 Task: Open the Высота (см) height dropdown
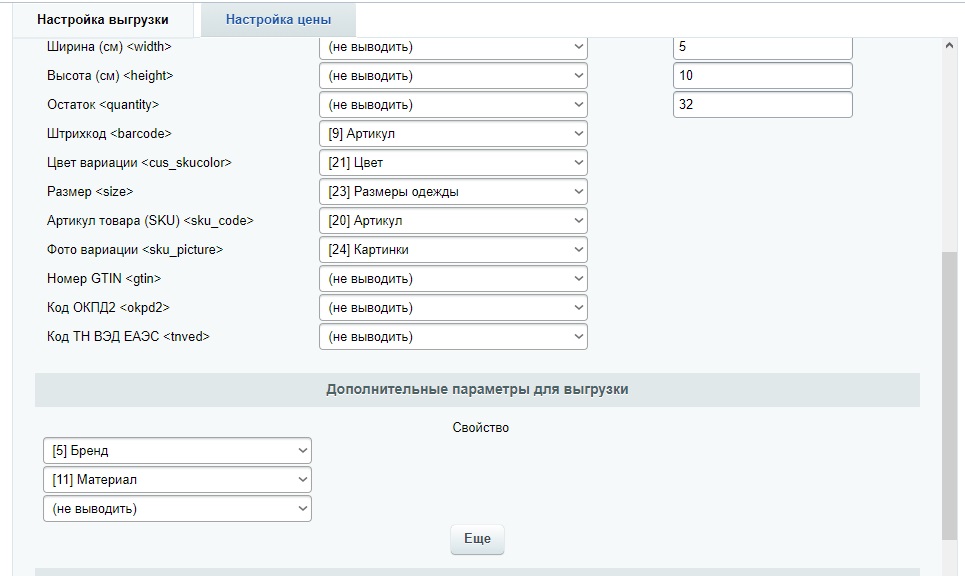pos(453,76)
